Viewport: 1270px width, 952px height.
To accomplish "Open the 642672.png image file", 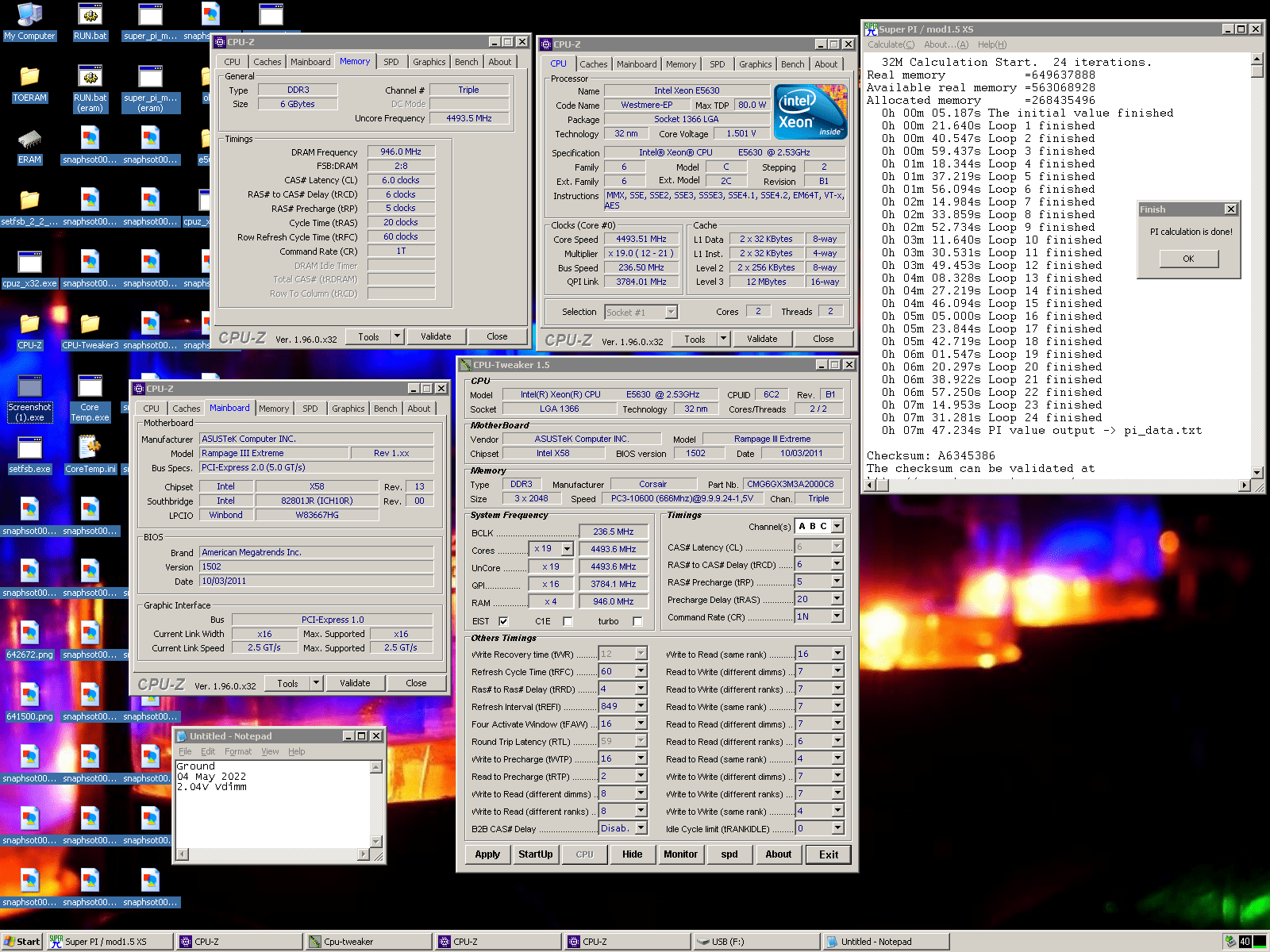I will coord(29,634).
